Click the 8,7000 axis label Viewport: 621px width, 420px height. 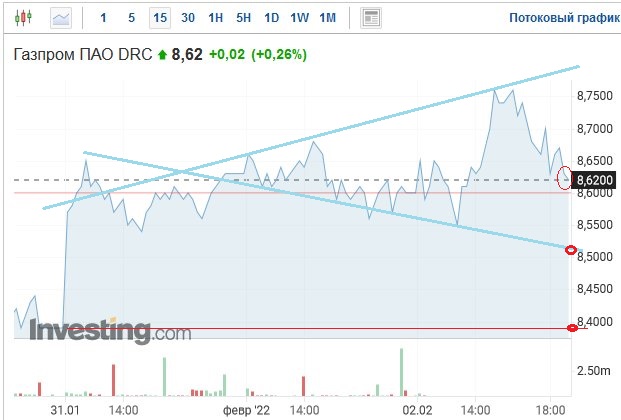coord(595,128)
